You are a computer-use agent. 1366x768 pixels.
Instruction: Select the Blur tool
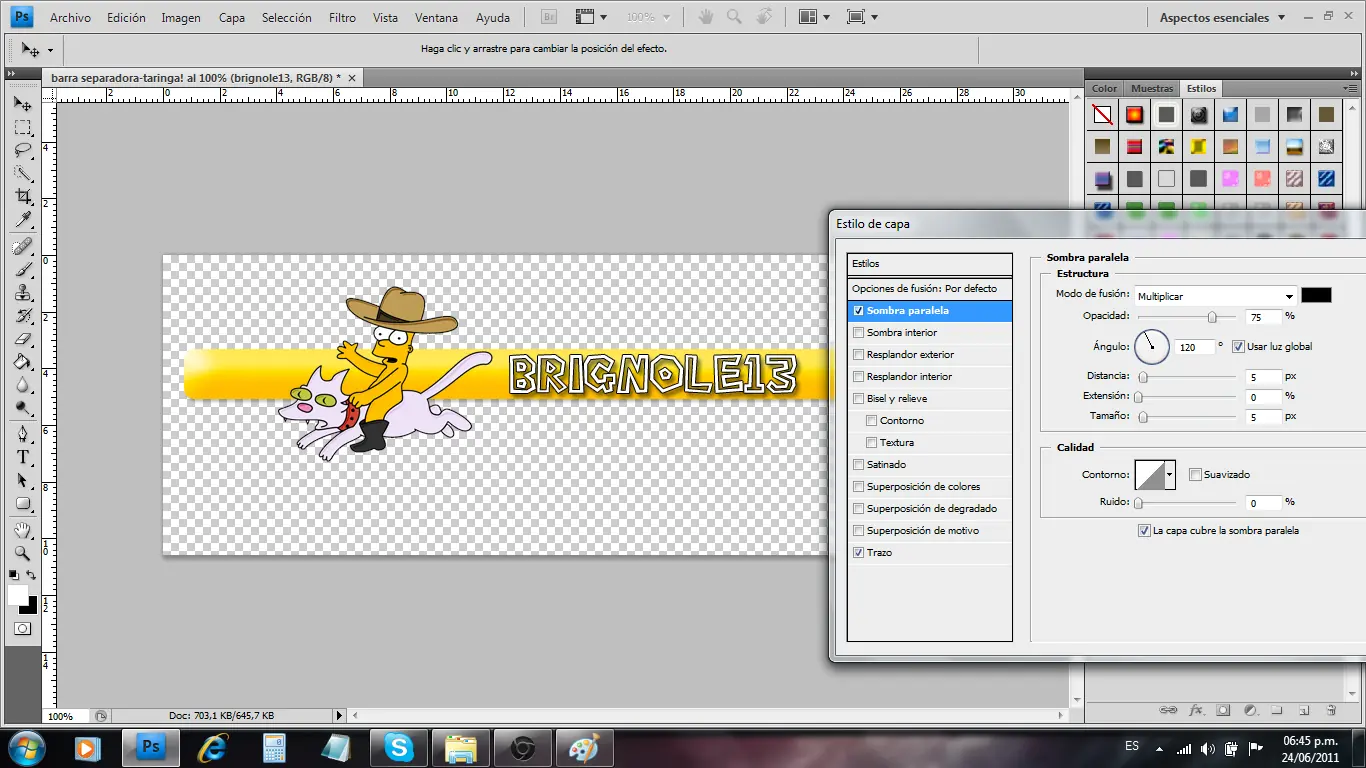(x=23, y=385)
